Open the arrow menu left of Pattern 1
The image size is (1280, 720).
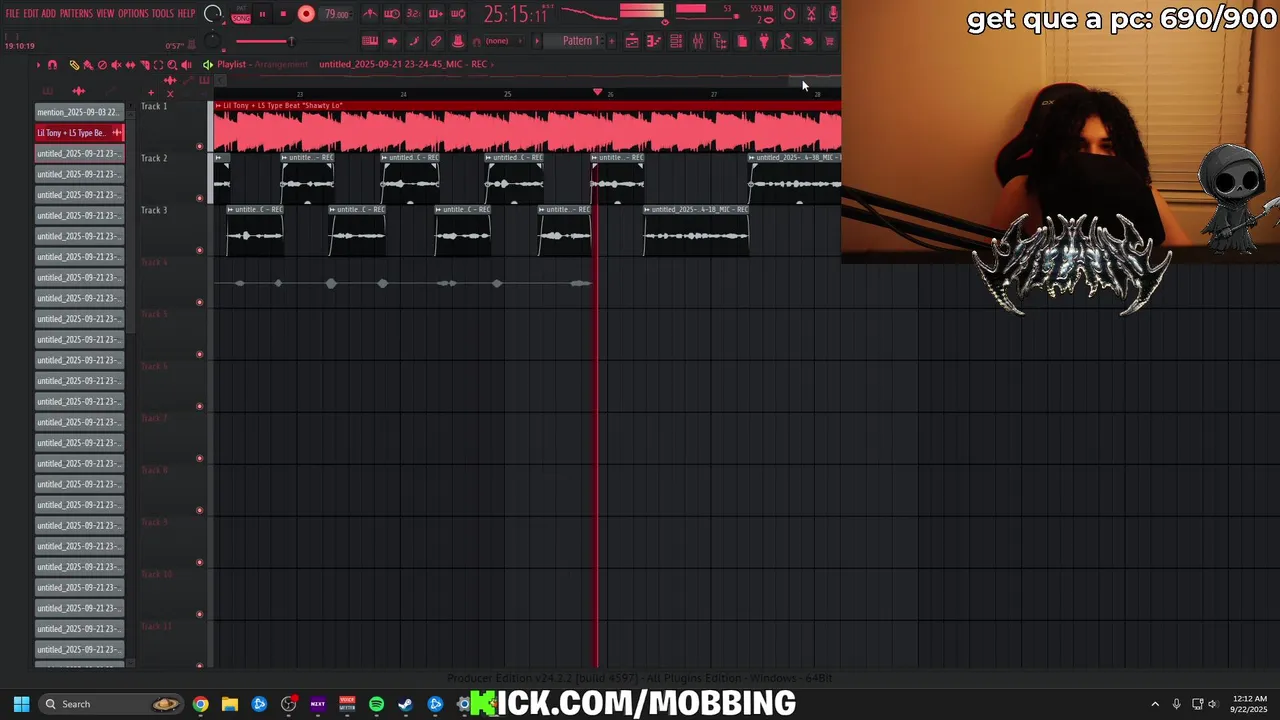[x=537, y=41]
